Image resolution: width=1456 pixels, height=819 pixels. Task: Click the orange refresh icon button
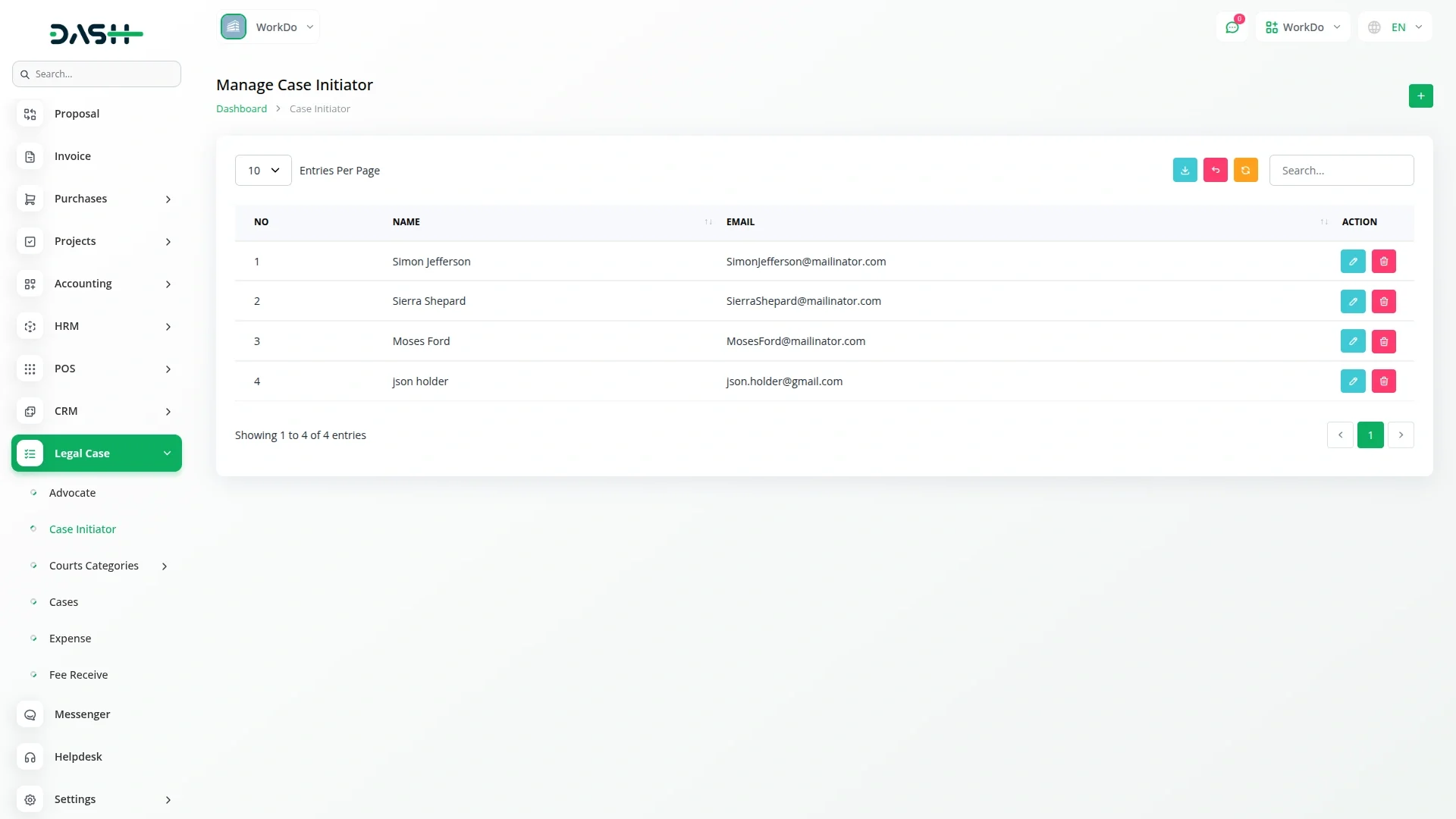(1245, 170)
